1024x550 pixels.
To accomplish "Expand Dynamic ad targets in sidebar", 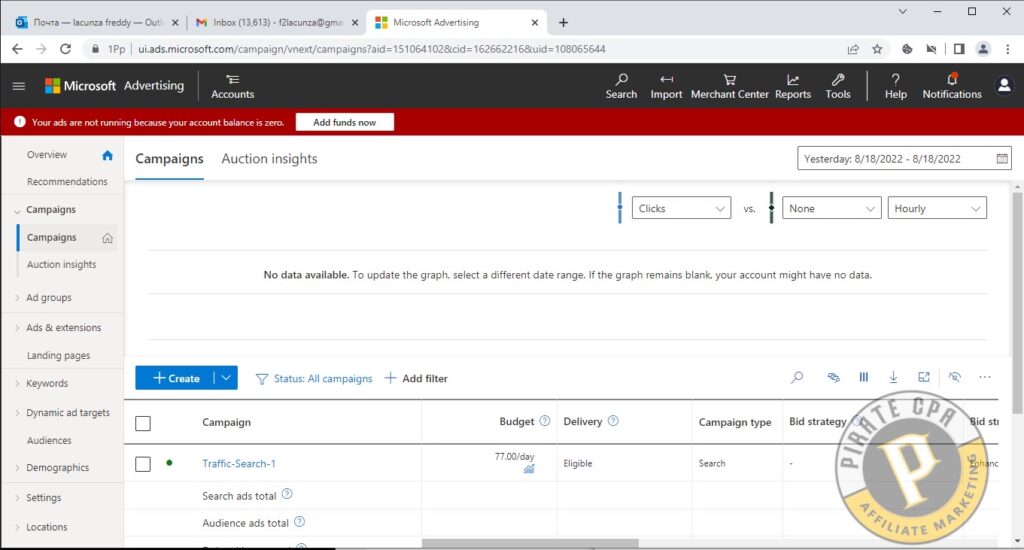I will click(x=17, y=413).
